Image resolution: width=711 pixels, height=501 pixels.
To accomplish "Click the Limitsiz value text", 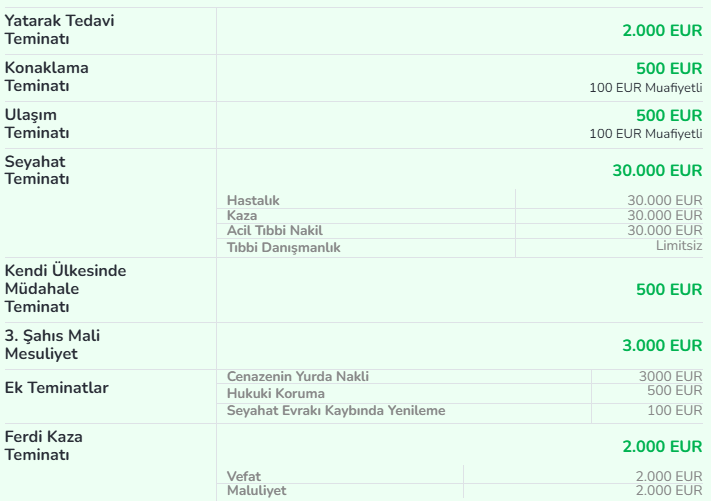I will click(679, 246).
